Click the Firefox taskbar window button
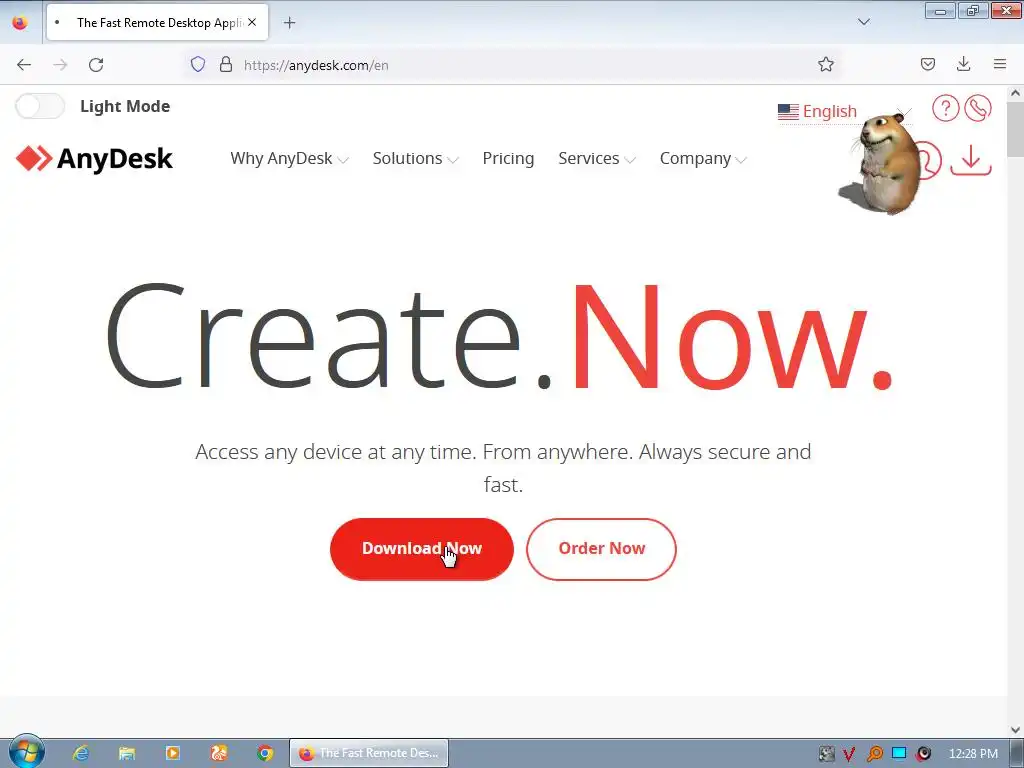 369,753
